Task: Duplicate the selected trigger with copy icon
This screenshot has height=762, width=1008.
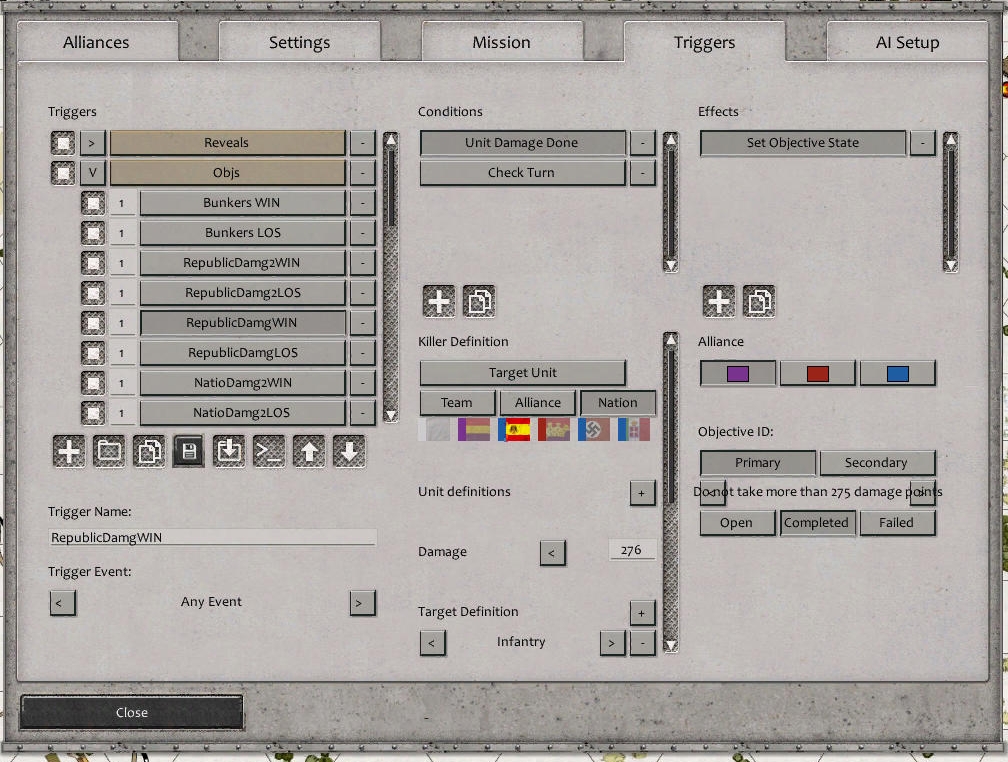Action: coord(149,452)
